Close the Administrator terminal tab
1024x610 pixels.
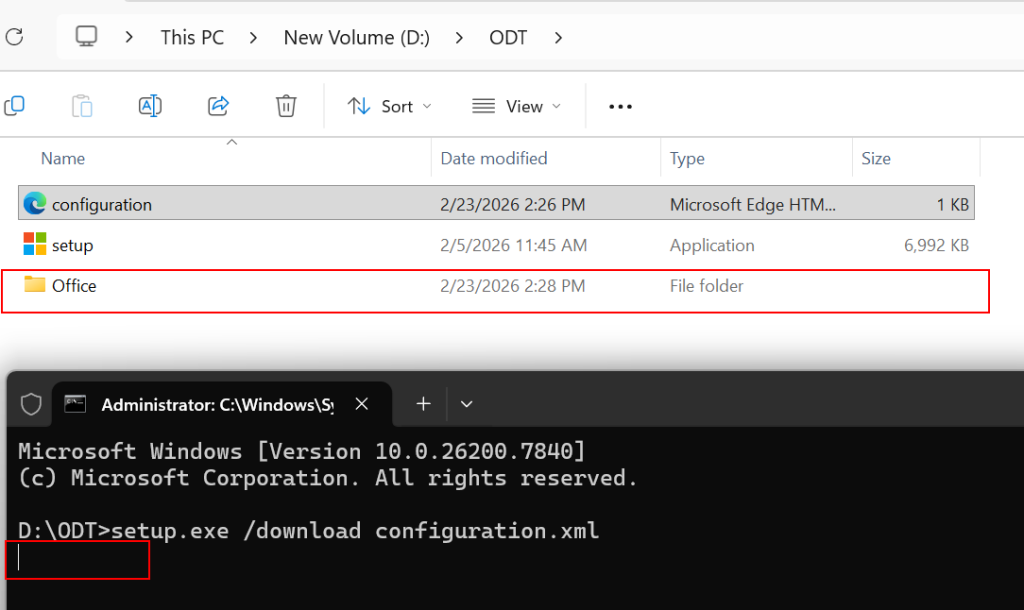pos(362,404)
